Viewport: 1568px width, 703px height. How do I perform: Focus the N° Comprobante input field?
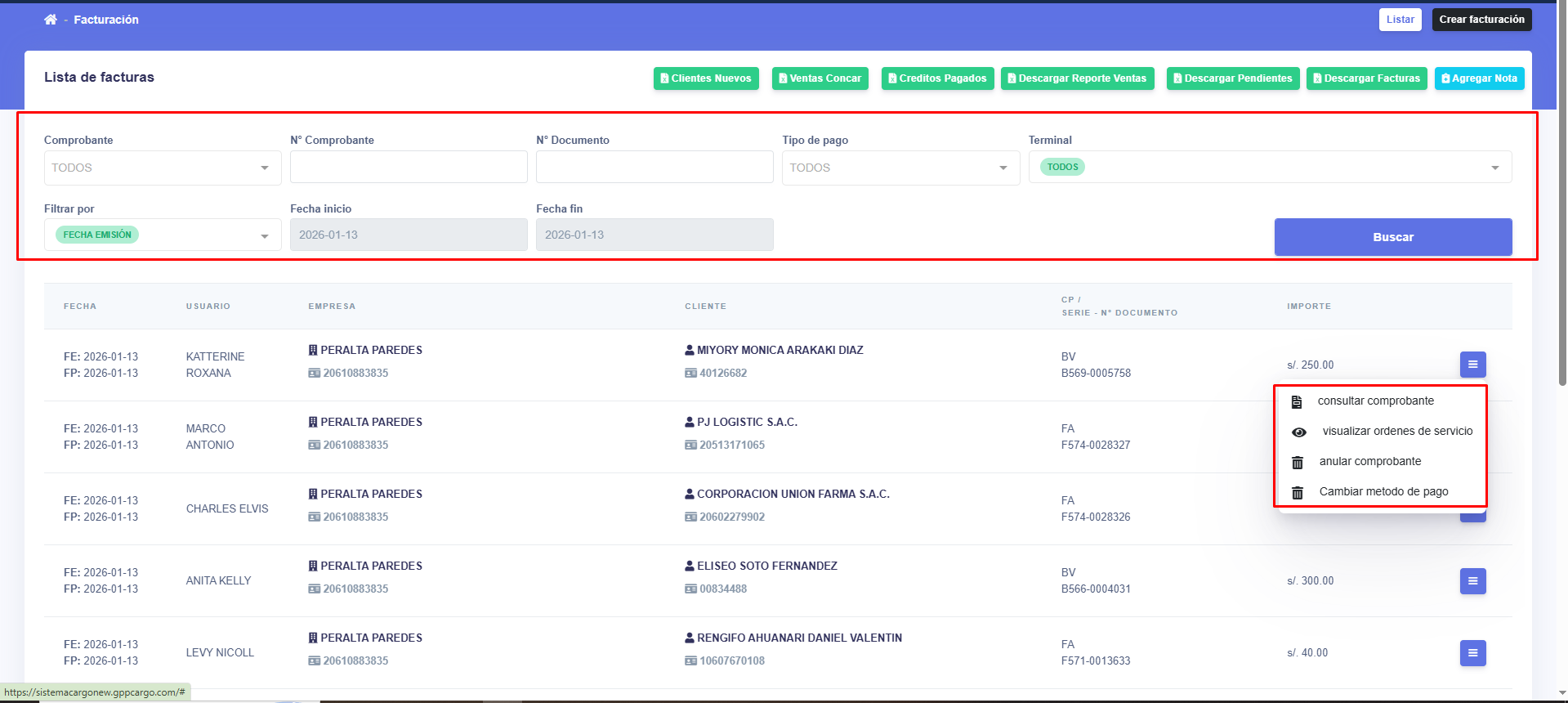pyautogui.click(x=408, y=168)
